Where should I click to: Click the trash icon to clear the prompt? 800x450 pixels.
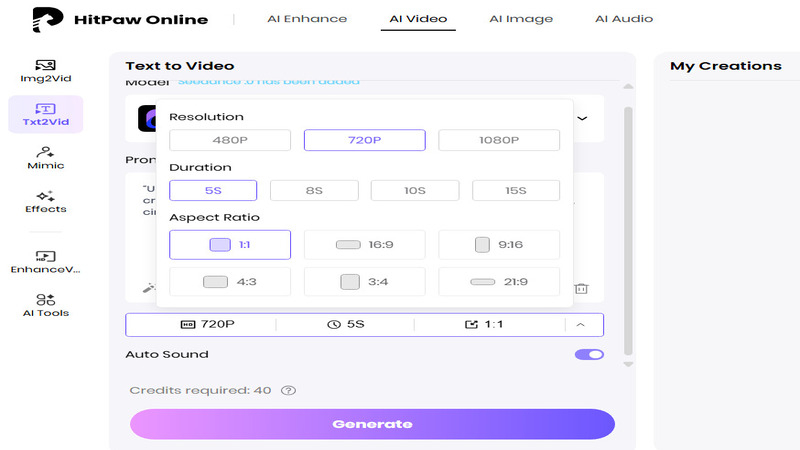point(581,288)
